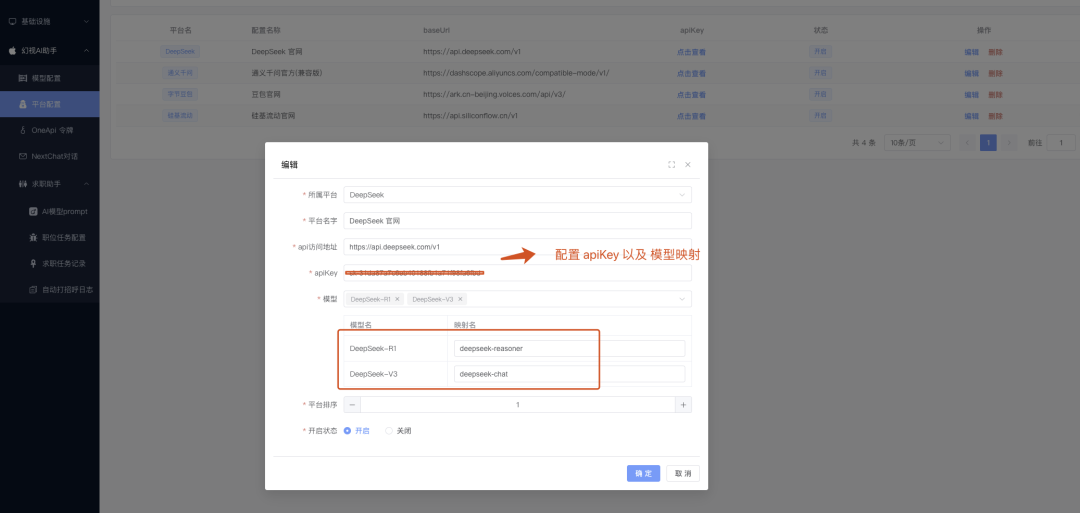Click the 硅基流动 platform tag in table

(x=180, y=116)
